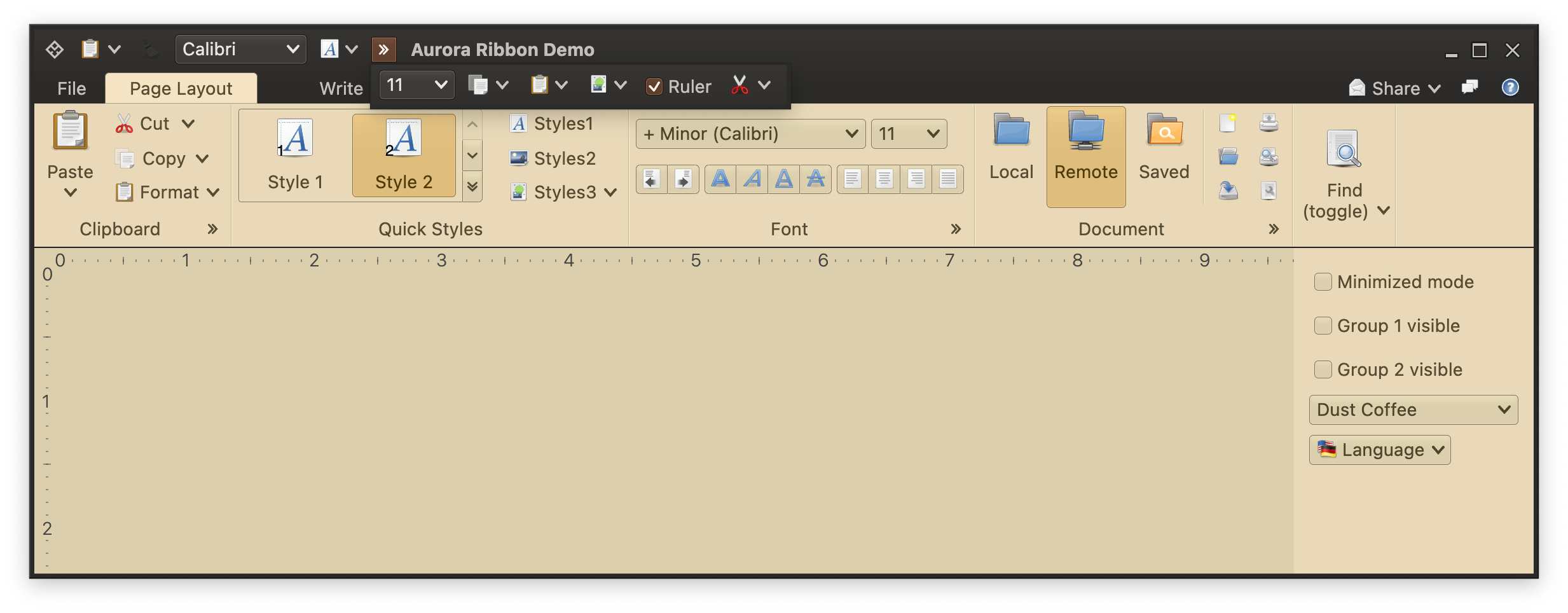Open the Share menu
The height and width of the screenshot is (613, 1568).
point(1395,88)
